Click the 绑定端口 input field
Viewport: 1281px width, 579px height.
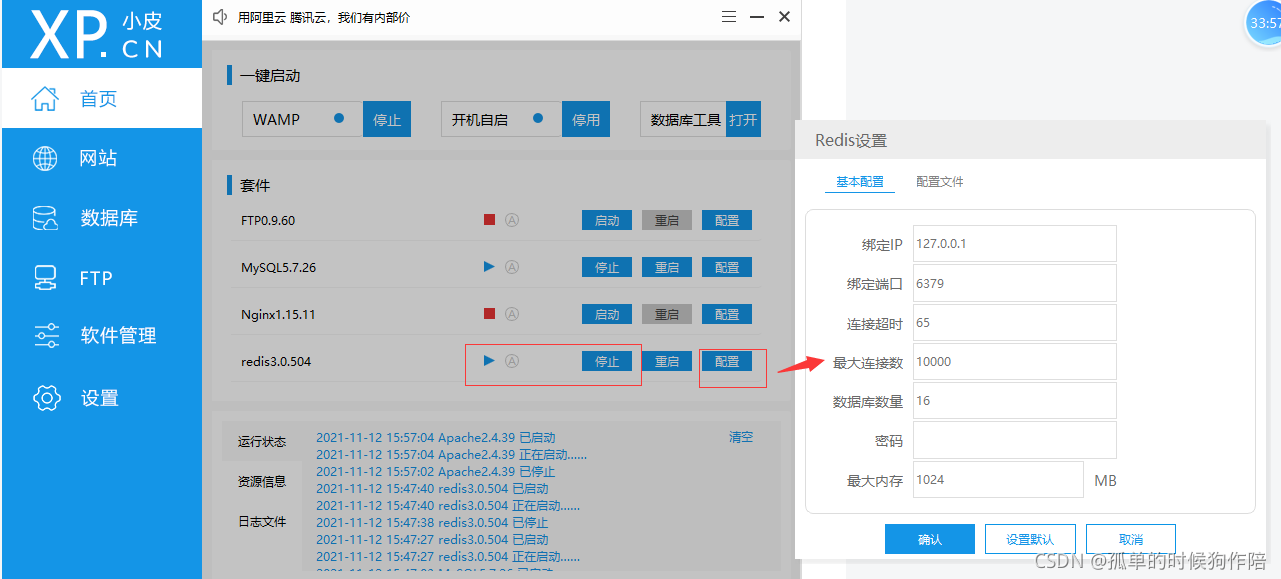pos(1014,283)
